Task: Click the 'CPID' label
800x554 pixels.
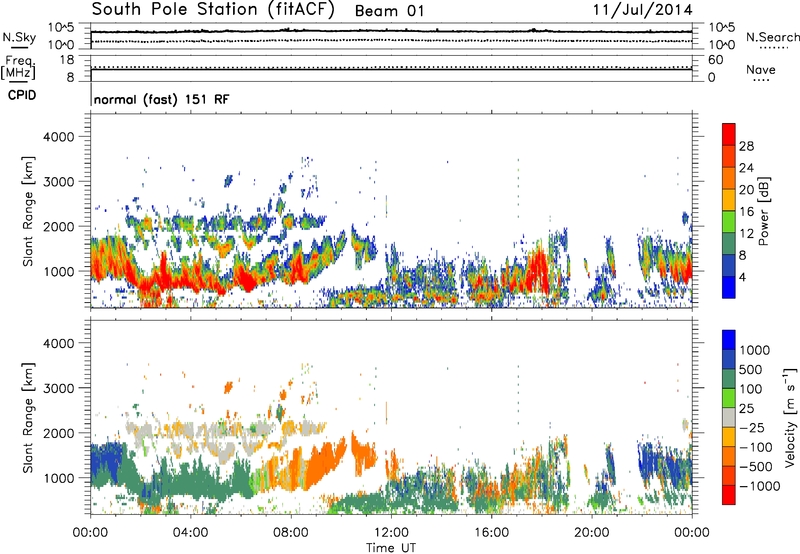Action: (x=22, y=95)
